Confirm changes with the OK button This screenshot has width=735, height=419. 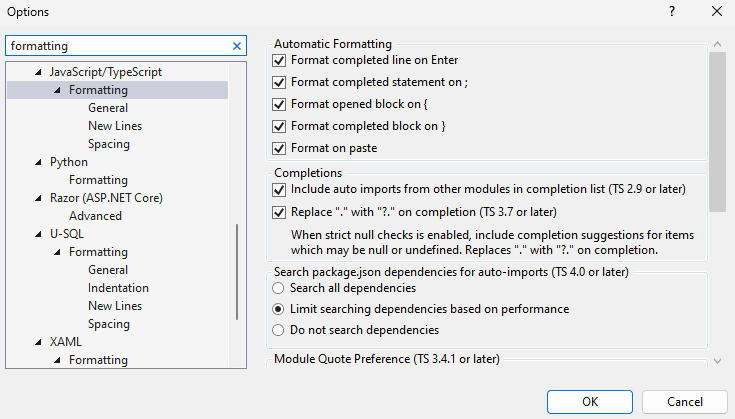point(589,401)
